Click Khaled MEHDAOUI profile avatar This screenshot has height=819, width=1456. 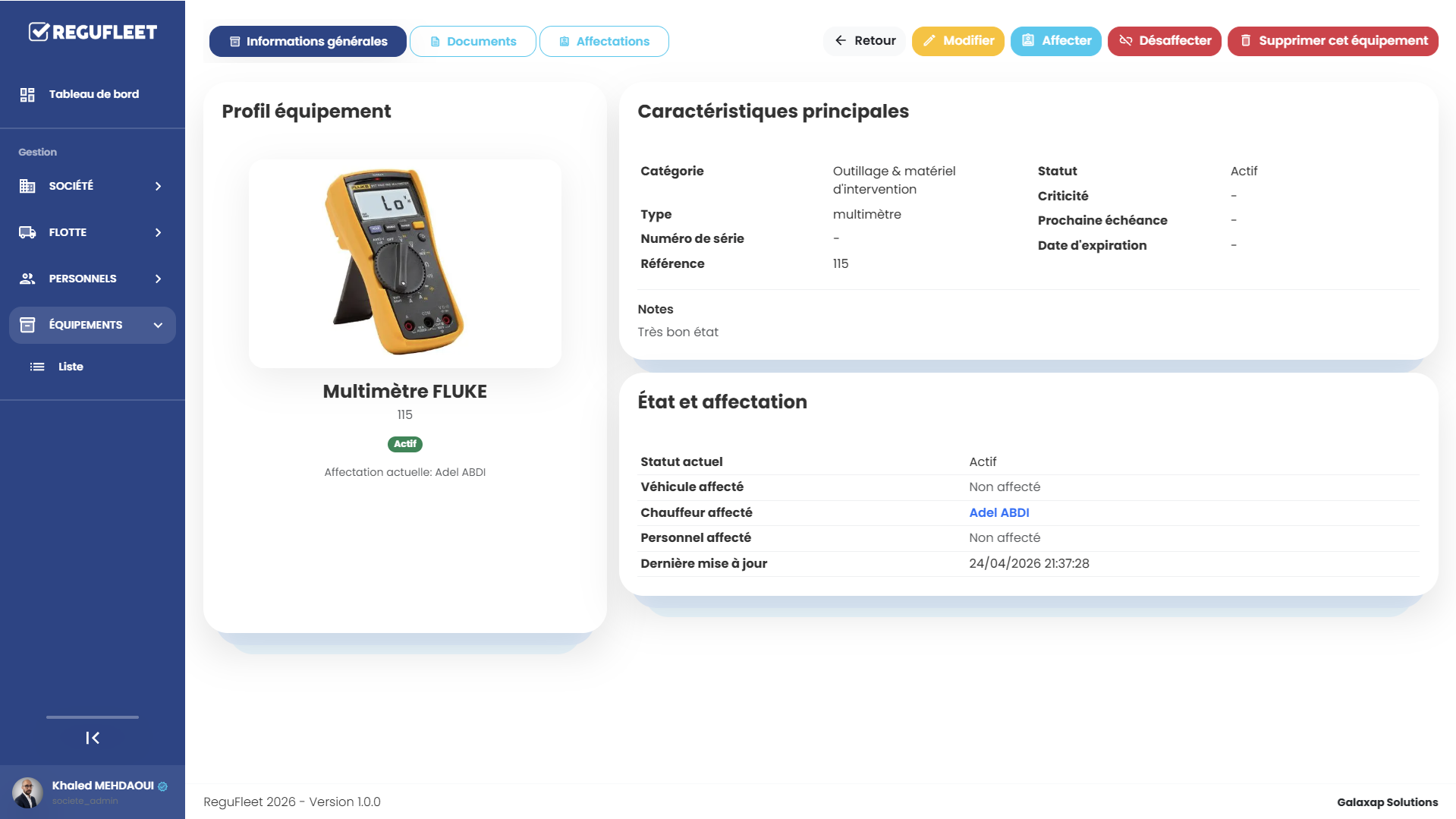[27, 792]
